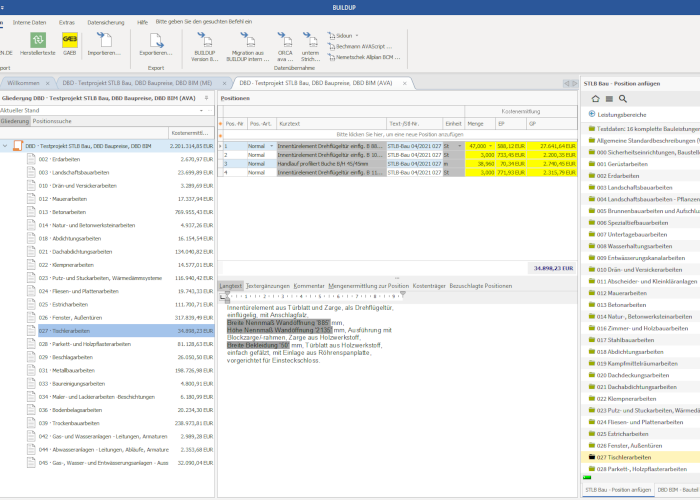
Task: Choose Bechmann AVAScript data import
Action: click(360, 46)
